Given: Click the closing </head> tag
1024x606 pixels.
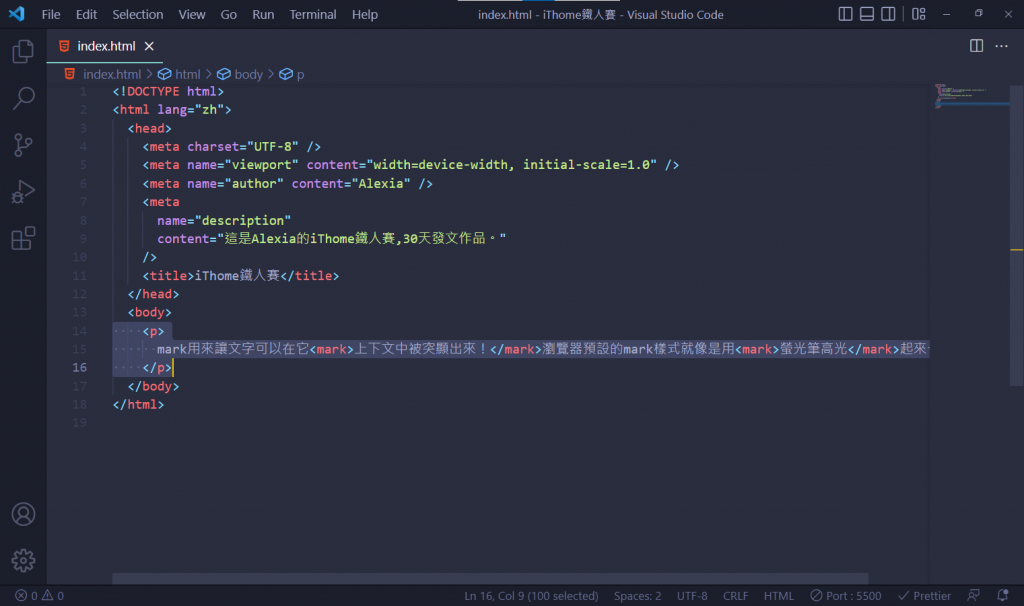Looking at the screenshot, I should pyautogui.click(x=153, y=295).
